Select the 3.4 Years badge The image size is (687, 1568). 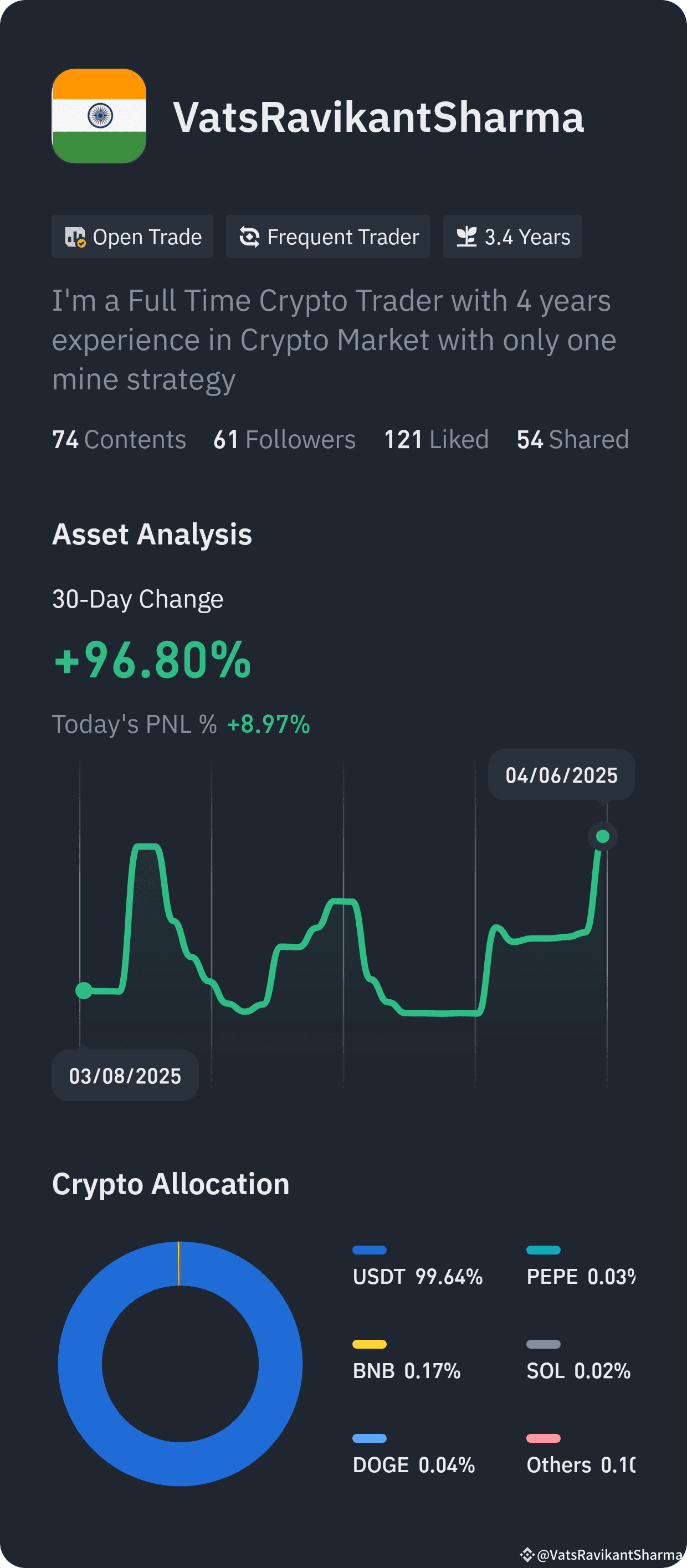[x=513, y=237]
